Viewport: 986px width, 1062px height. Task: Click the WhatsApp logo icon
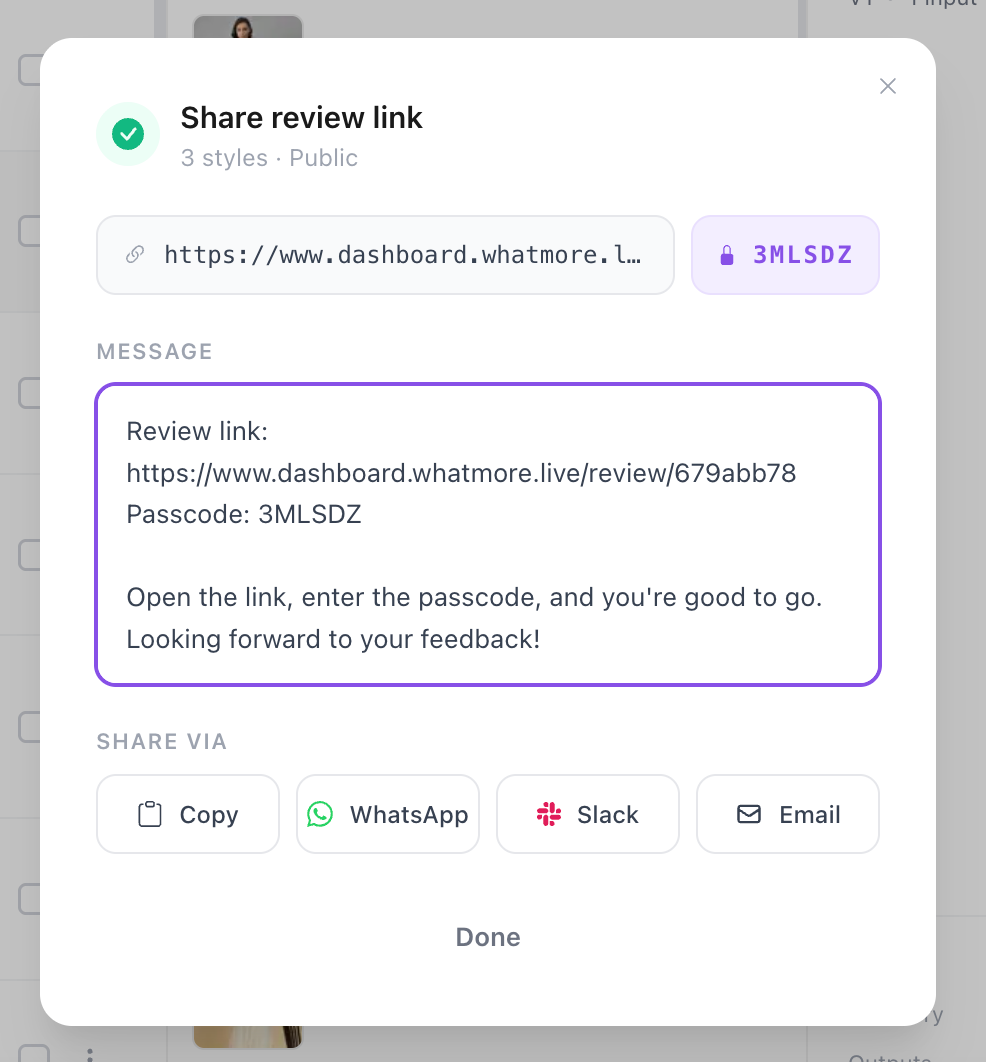(320, 814)
